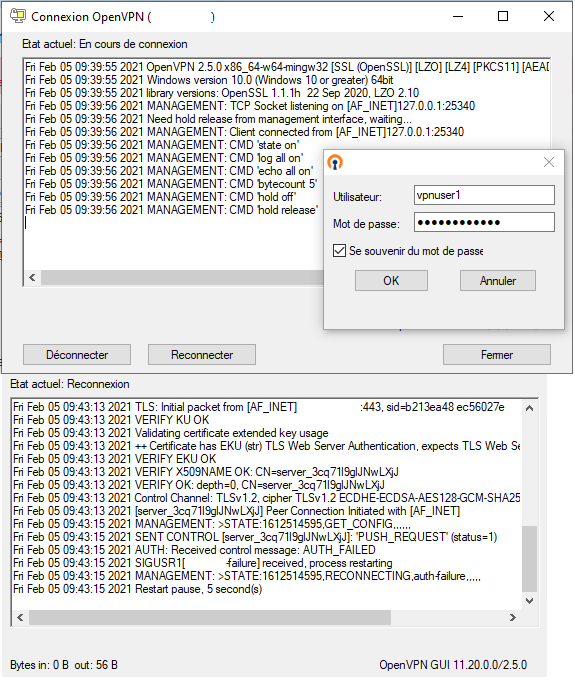Click the lower log vertical scrollbar thumb
This screenshot has width=575, height=689.
pos(531,560)
